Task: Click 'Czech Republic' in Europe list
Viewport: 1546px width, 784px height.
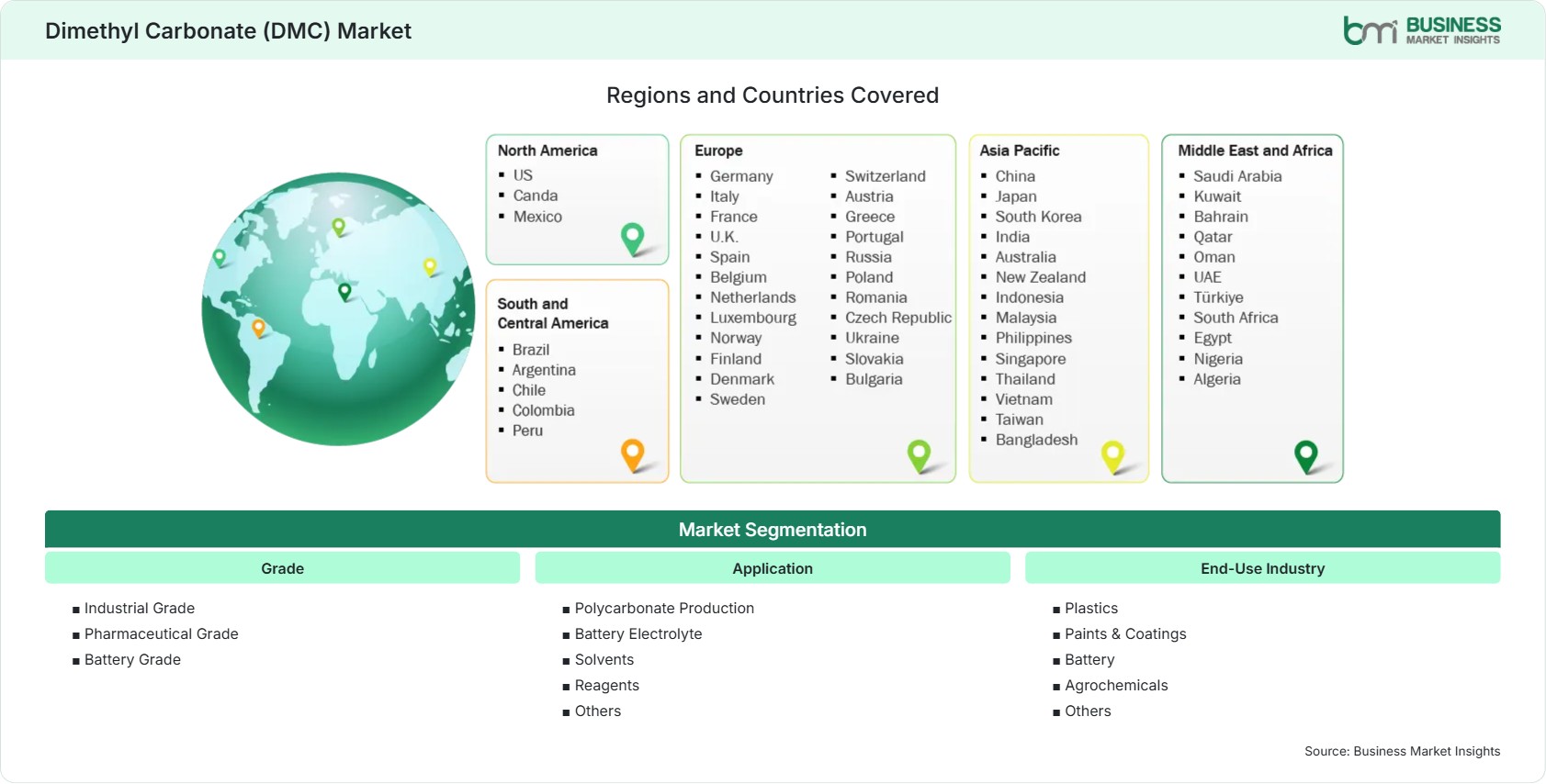Action: 898,318
